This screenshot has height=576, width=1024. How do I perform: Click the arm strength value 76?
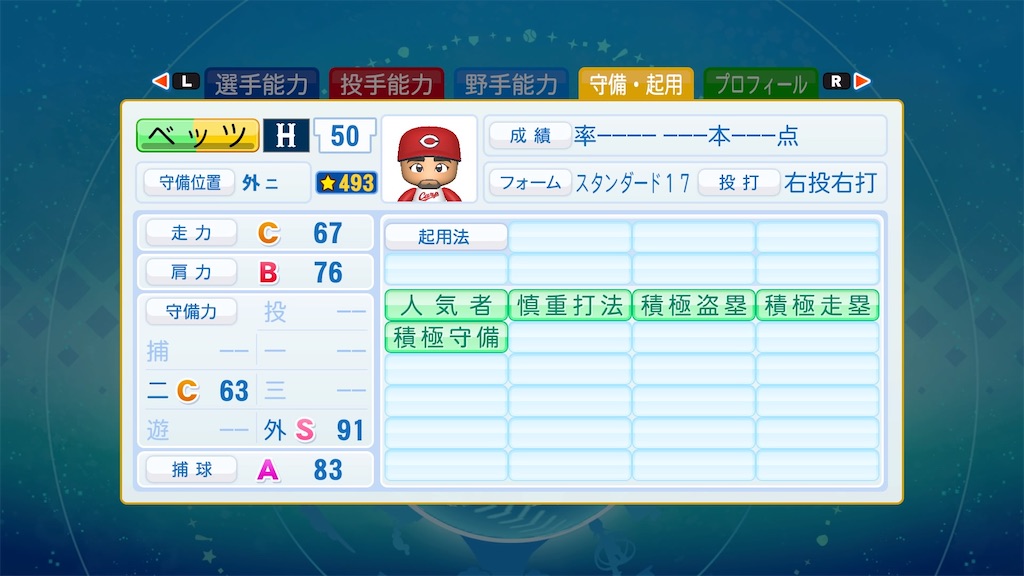point(327,272)
